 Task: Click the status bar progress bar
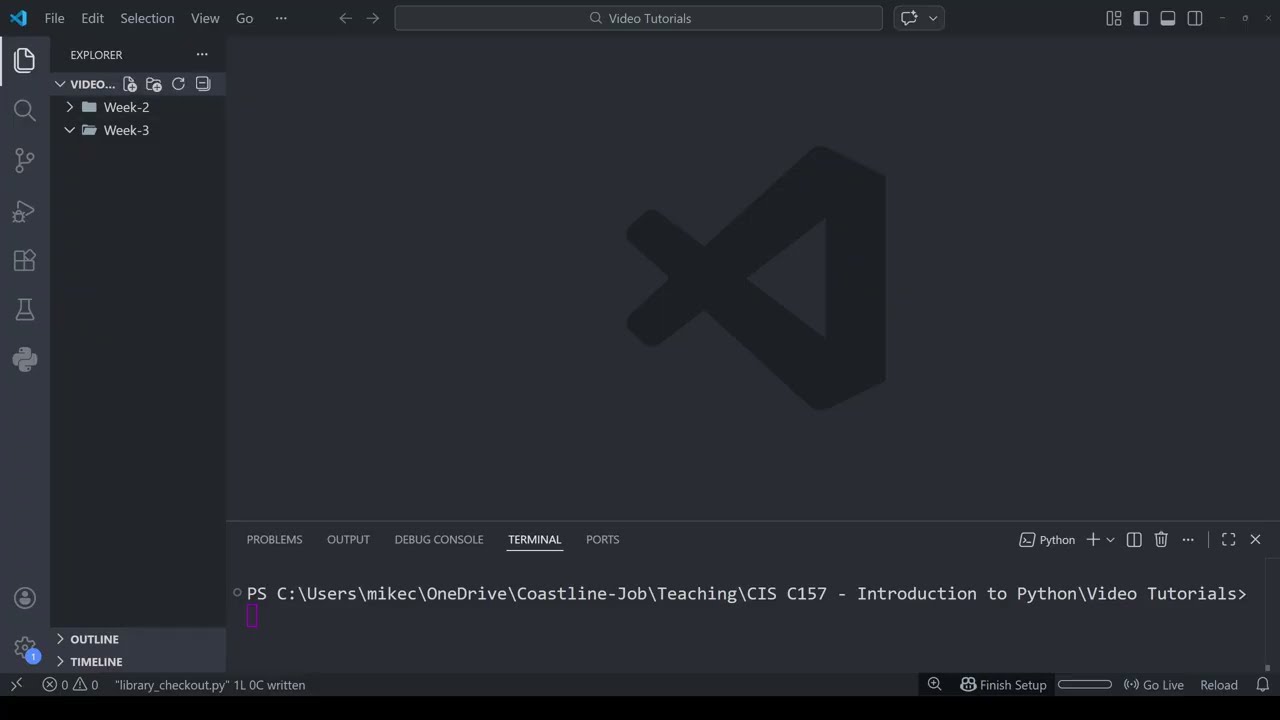(1085, 685)
